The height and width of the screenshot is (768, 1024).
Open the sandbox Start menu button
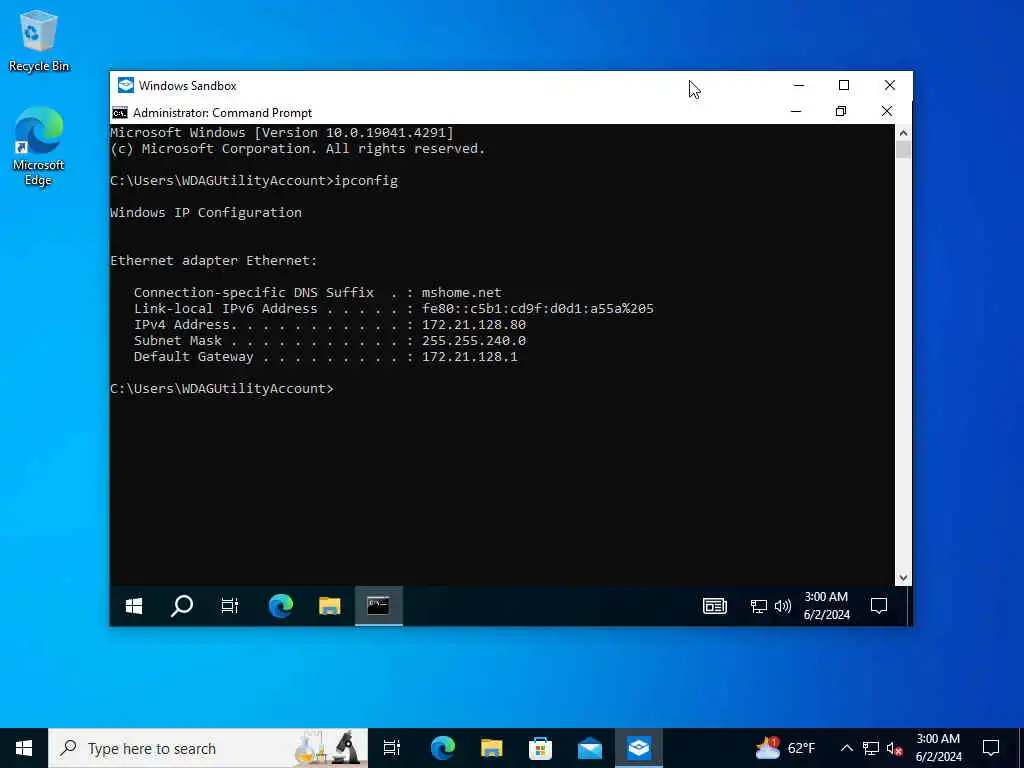pos(134,606)
